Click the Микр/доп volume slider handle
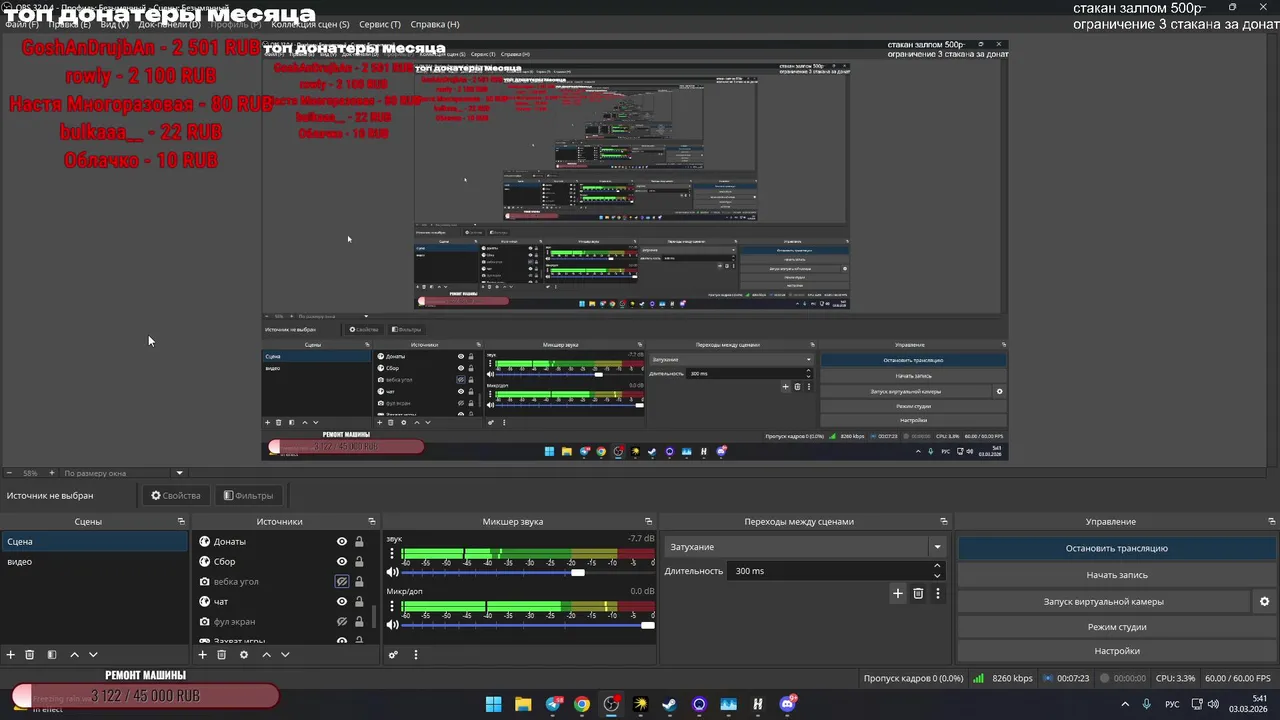This screenshot has width=1280, height=720. pyautogui.click(x=648, y=625)
